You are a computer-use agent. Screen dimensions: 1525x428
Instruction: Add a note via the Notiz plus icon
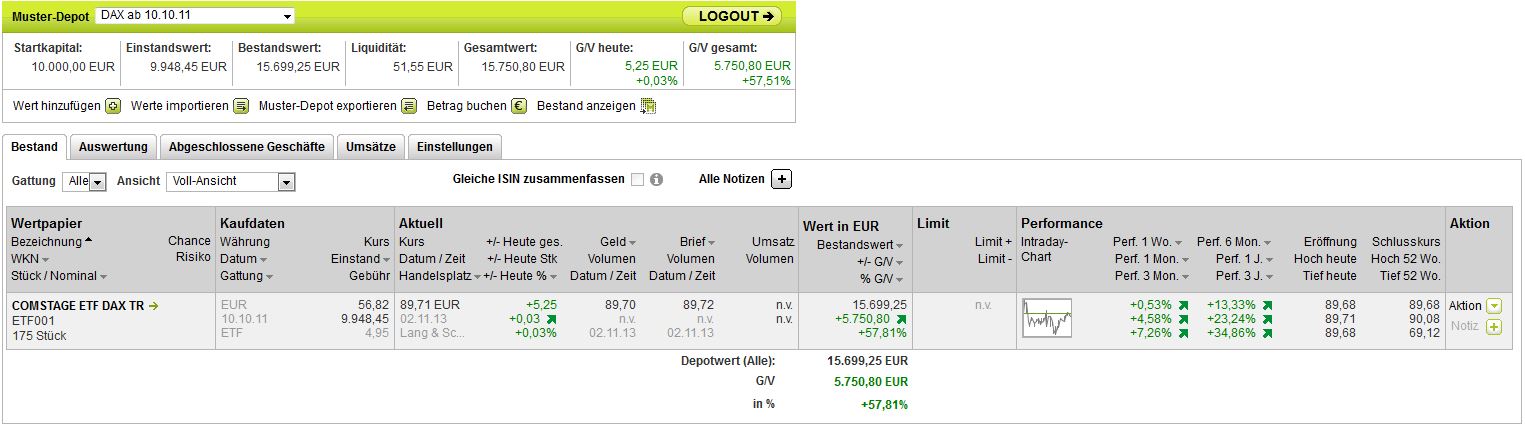coord(1494,327)
